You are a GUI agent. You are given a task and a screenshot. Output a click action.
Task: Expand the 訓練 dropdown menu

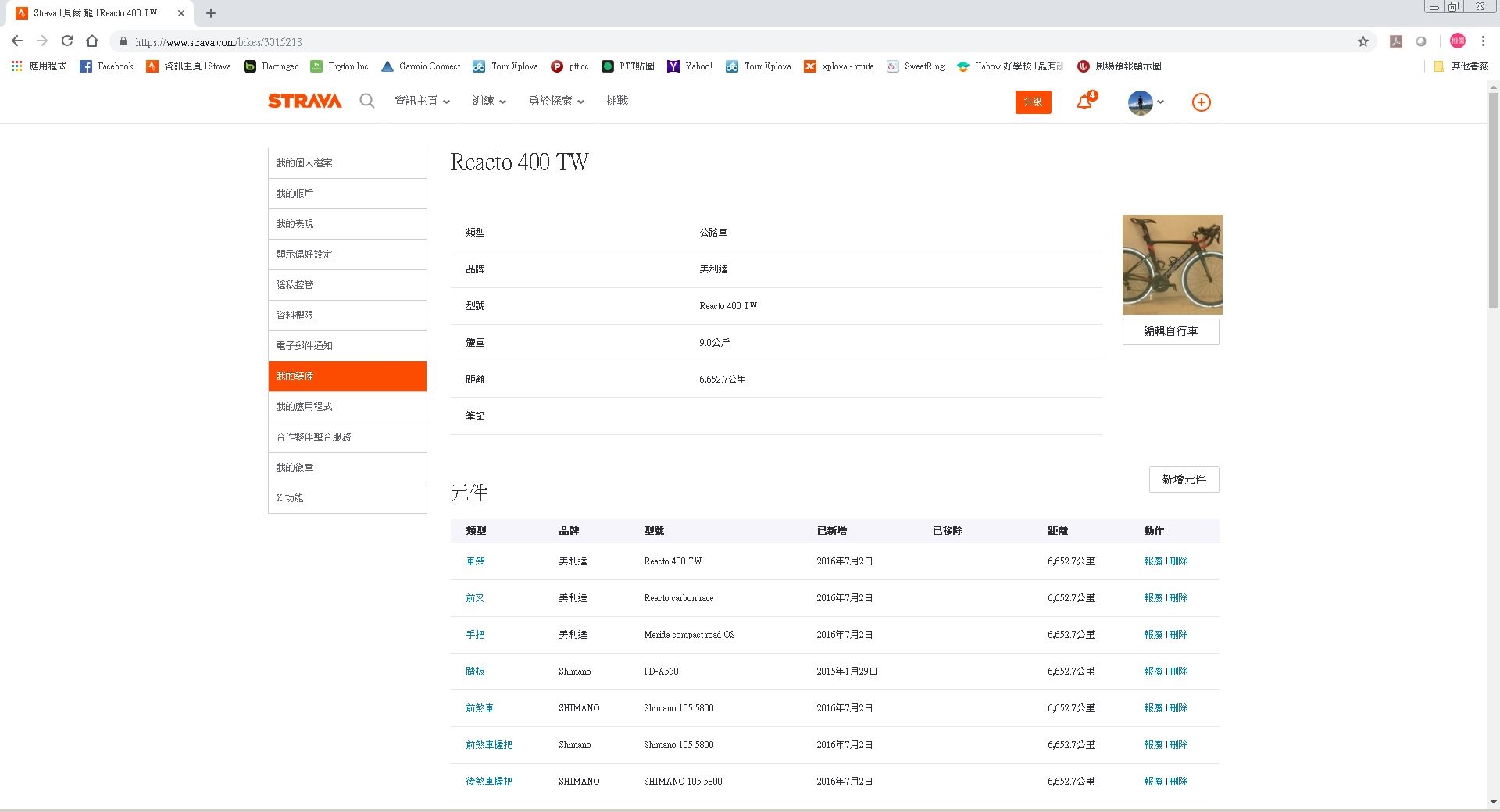[489, 101]
